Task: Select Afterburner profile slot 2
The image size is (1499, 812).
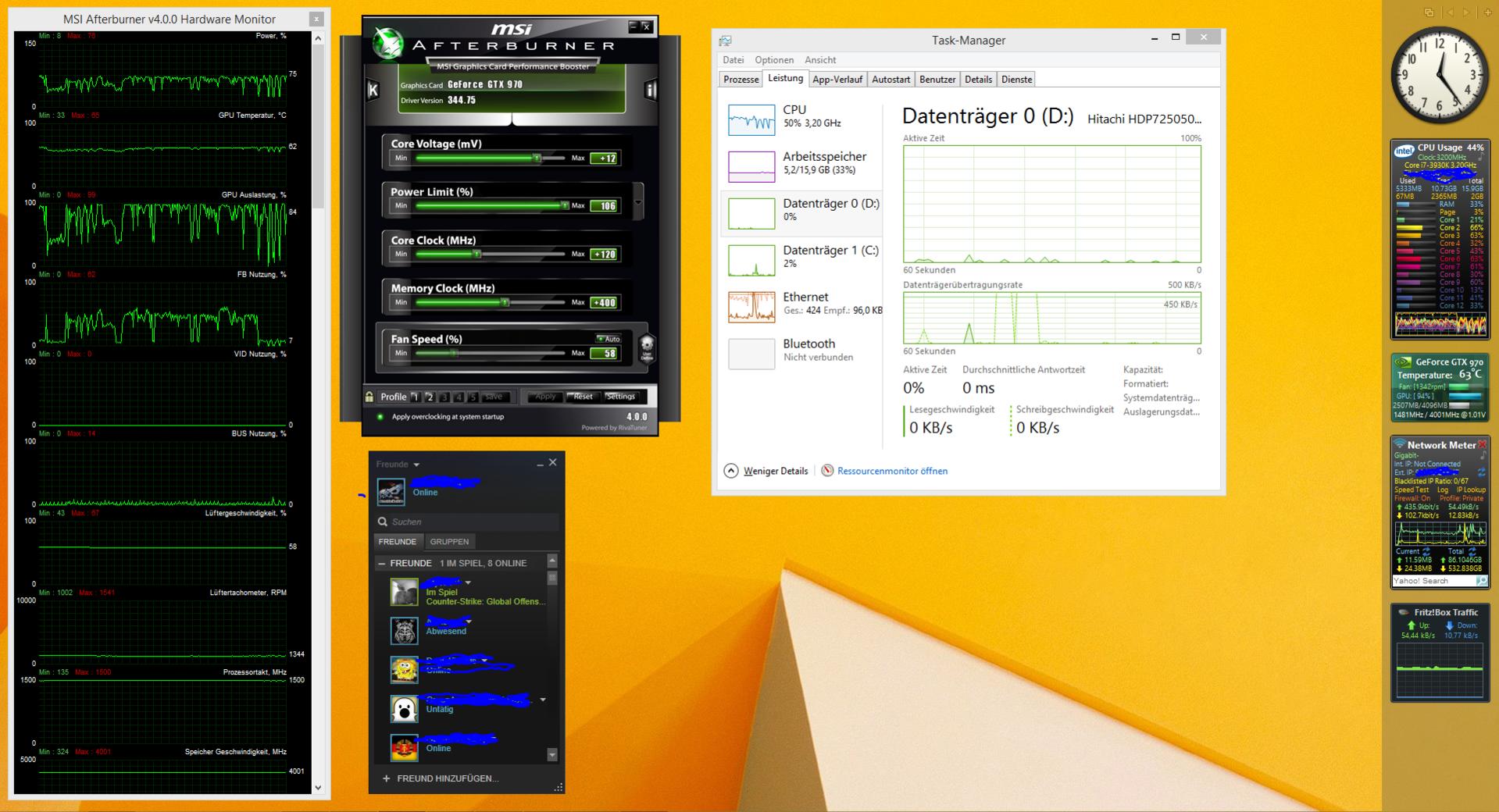Action: [x=430, y=397]
